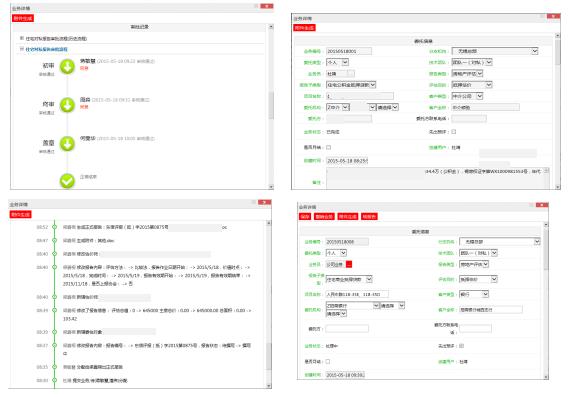The width and height of the screenshot is (569, 397).
Task: Open the 评估目的 dropdown in the lower-right form
Action: click(478, 279)
